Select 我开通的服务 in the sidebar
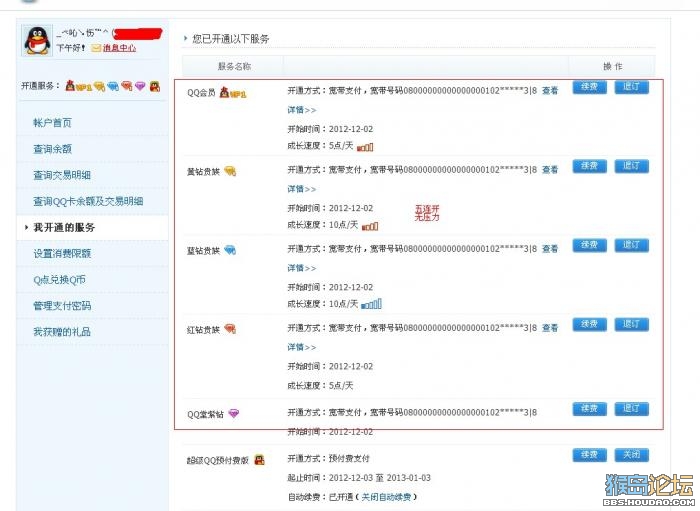The width and height of the screenshot is (700, 511). coord(64,228)
